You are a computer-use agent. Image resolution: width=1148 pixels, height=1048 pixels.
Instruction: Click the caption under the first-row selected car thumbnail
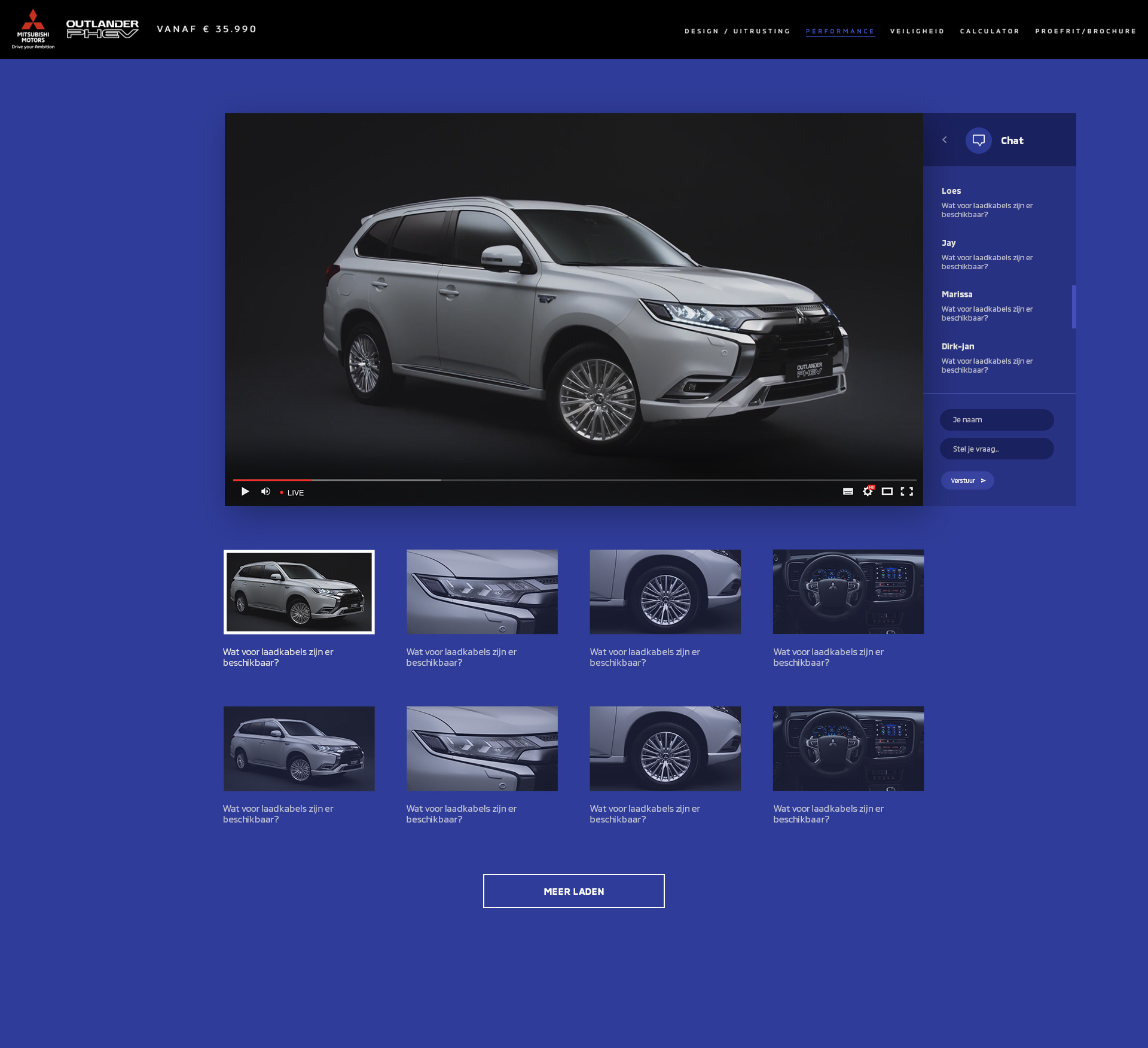[x=278, y=657]
